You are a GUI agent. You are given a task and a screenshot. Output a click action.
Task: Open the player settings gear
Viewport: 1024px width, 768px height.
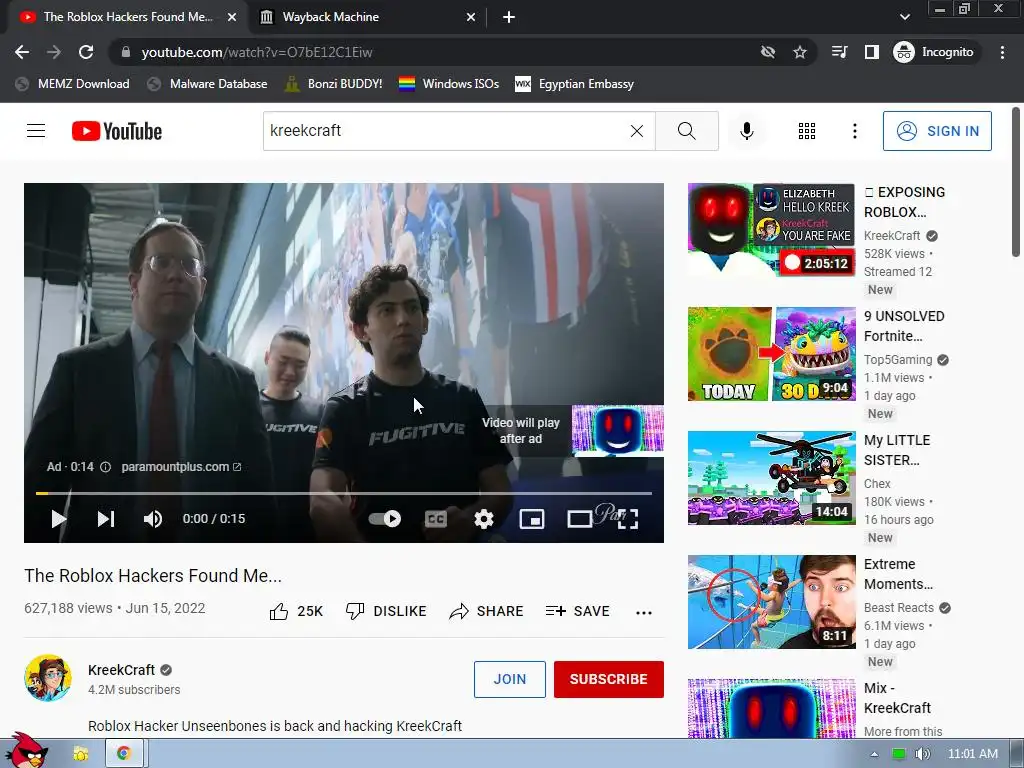[483, 519]
